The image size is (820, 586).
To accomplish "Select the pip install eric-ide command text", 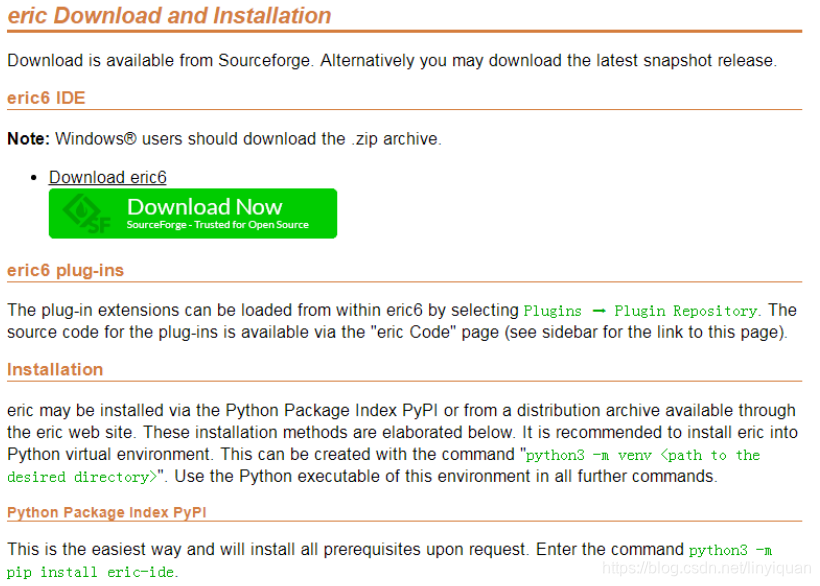I will [90, 571].
